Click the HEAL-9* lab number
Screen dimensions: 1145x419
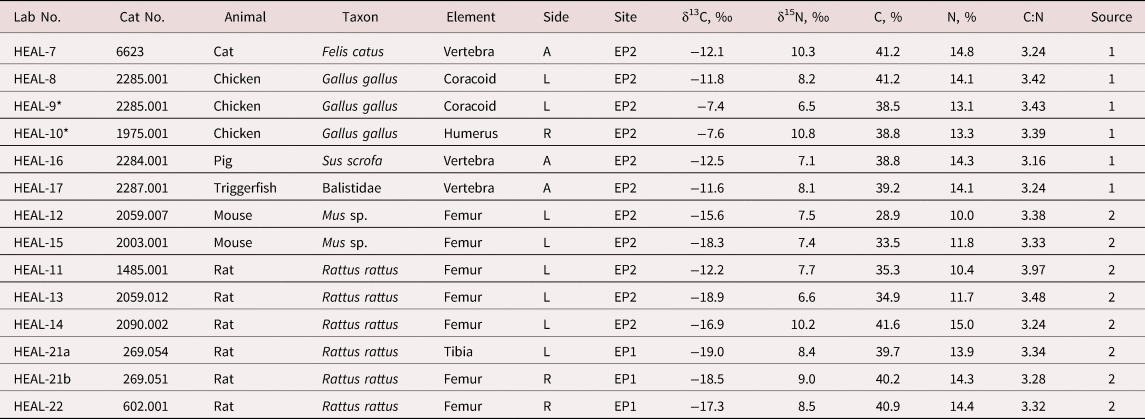pyautogui.click(x=36, y=107)
